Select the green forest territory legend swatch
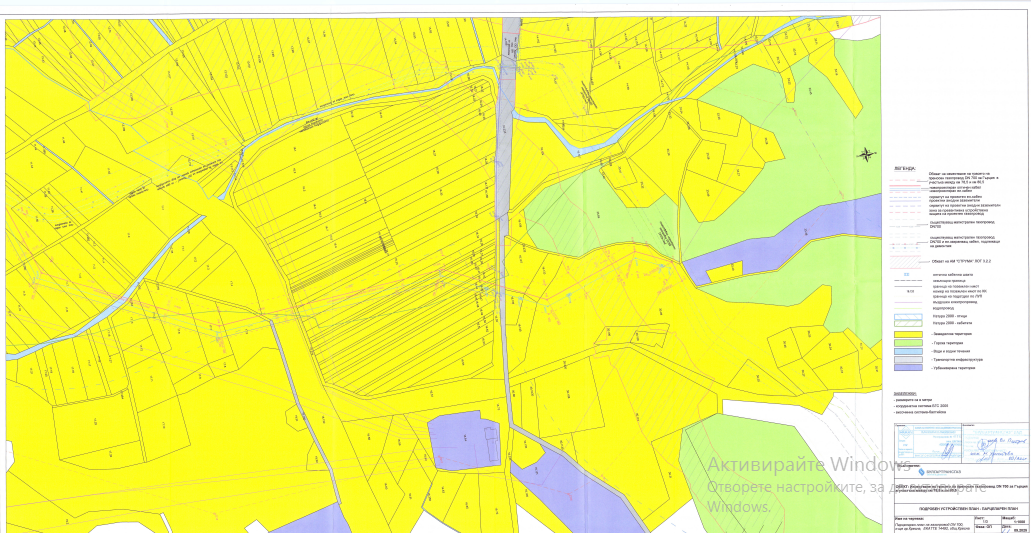Screen dimensions: 1031x533 point(908,343)
